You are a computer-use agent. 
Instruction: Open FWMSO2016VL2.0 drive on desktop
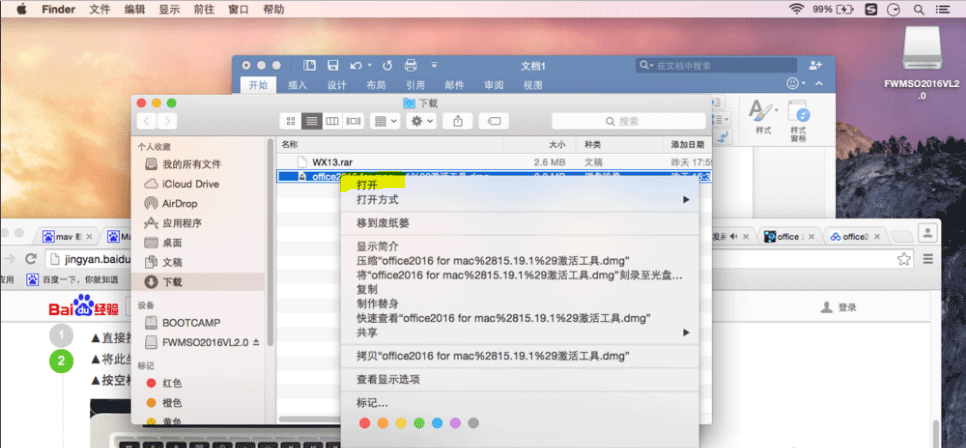[922, 64]
